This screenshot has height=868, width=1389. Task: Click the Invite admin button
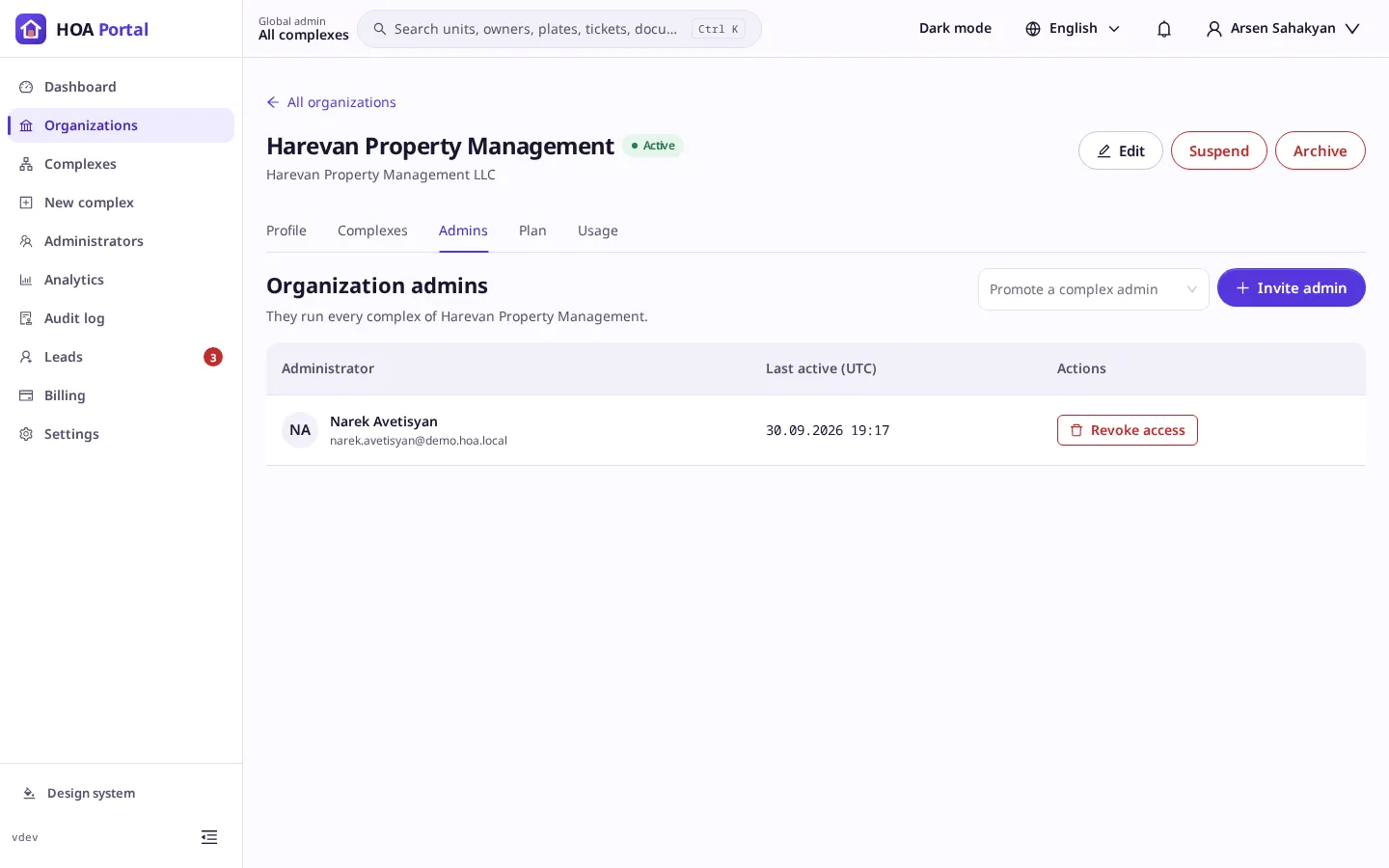[1291, 287]
